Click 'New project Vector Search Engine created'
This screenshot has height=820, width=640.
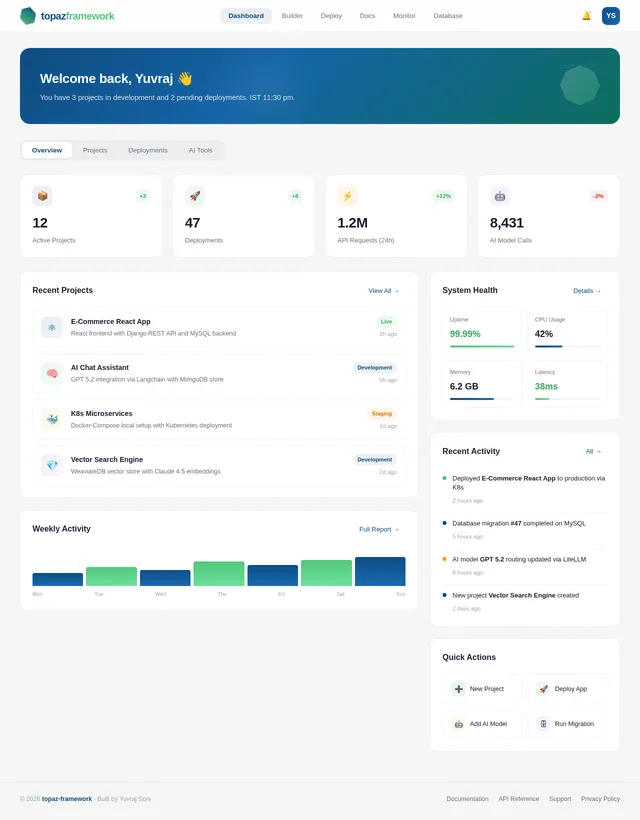[516, 595]
